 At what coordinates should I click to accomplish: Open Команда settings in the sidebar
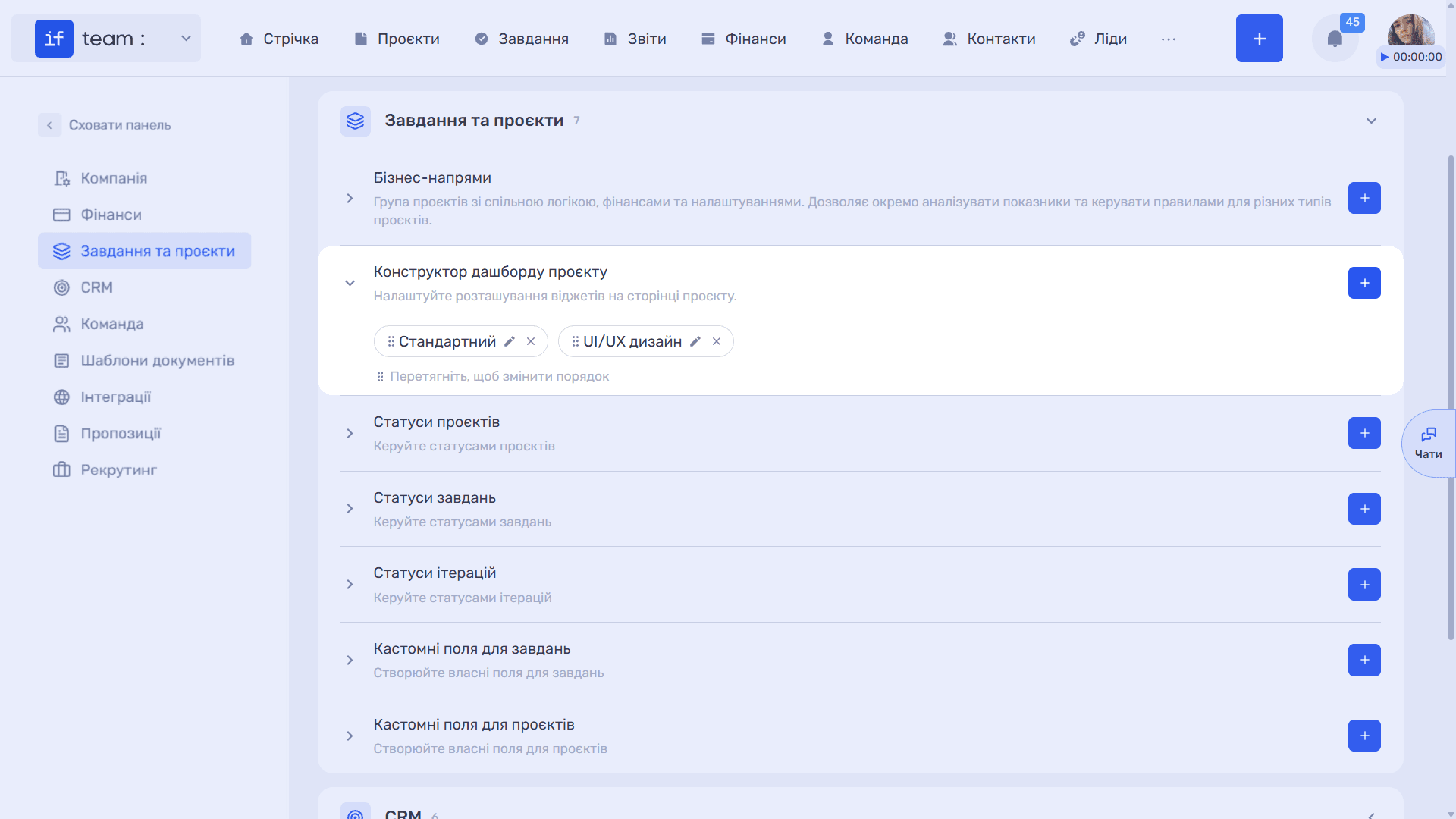click(x=144, y=324)
